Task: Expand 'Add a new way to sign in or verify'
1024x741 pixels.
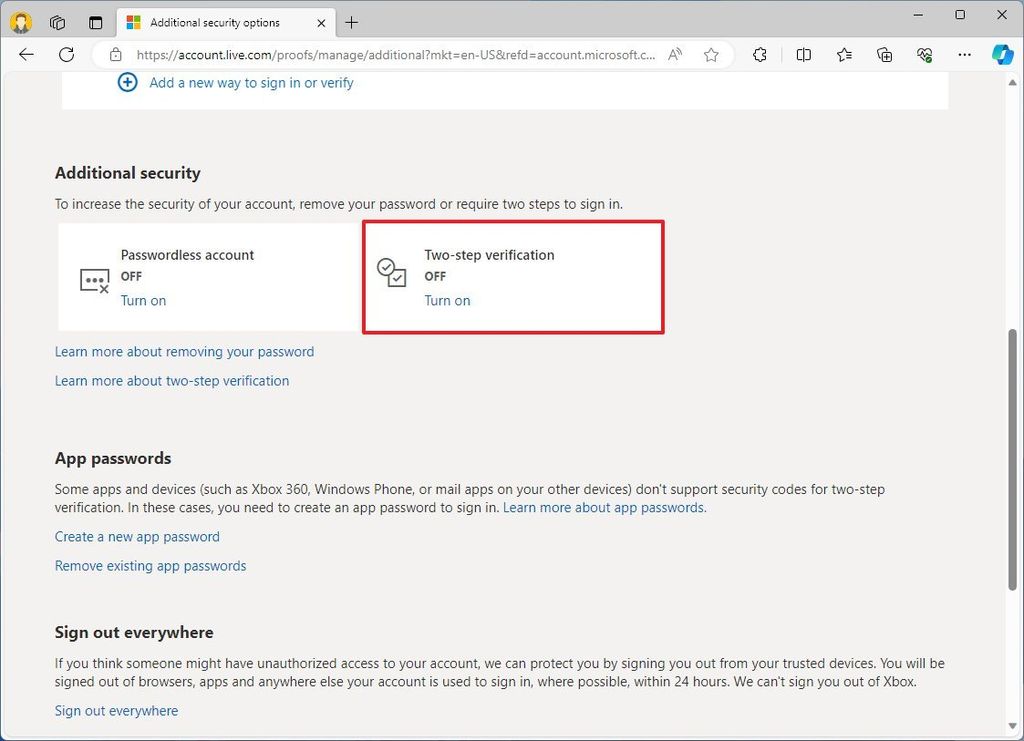Action: 251,83
